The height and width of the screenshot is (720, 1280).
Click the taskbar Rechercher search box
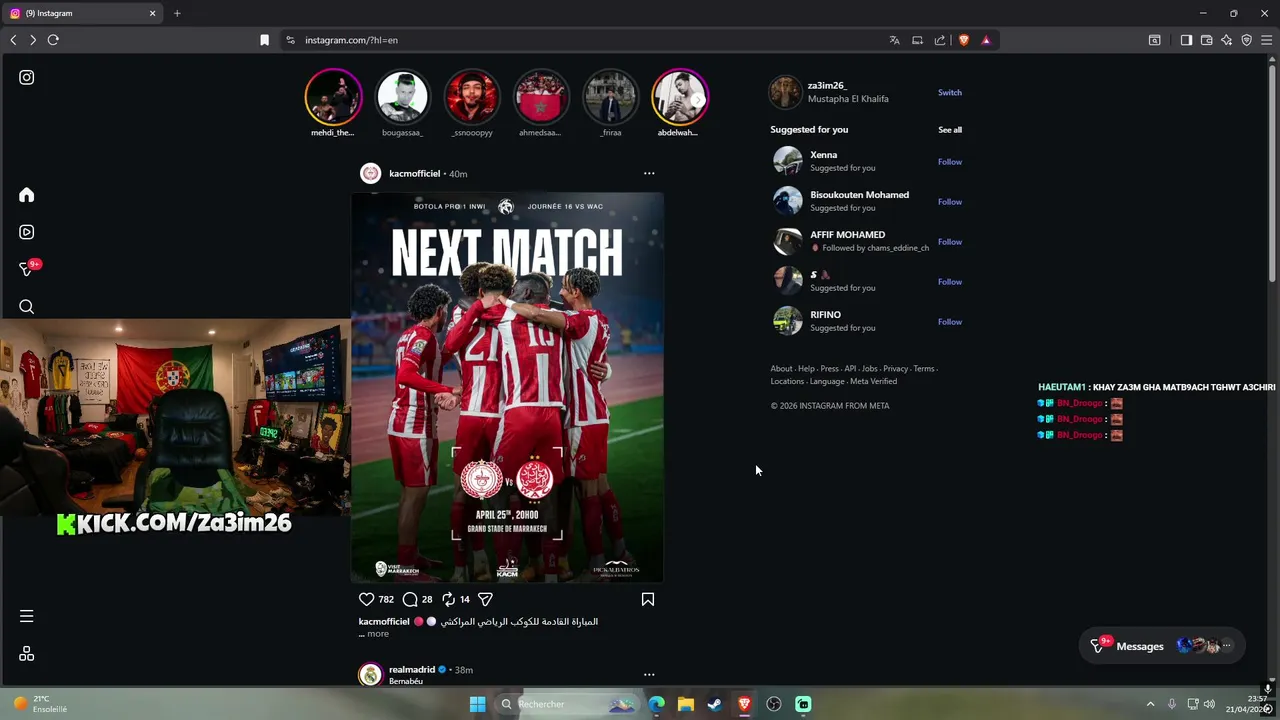(x=566, y=704)
